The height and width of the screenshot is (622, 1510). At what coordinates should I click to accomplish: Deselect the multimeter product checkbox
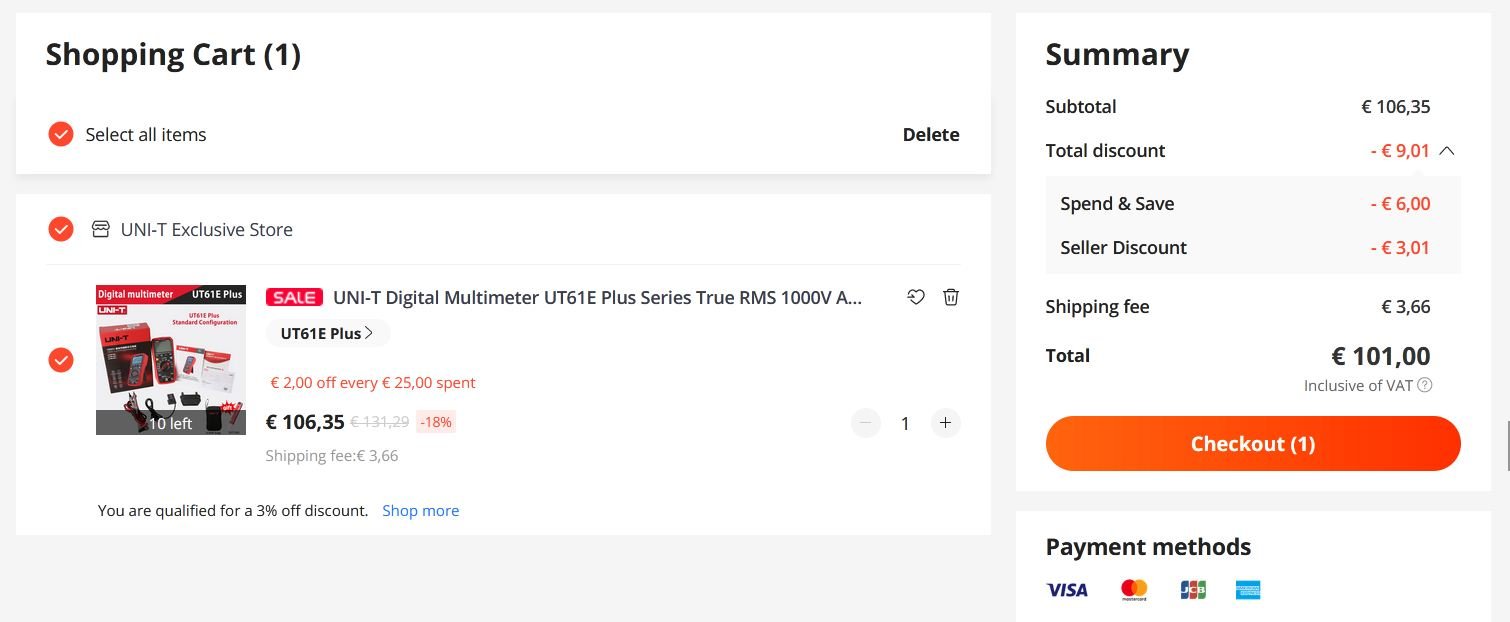coord(61,360)
